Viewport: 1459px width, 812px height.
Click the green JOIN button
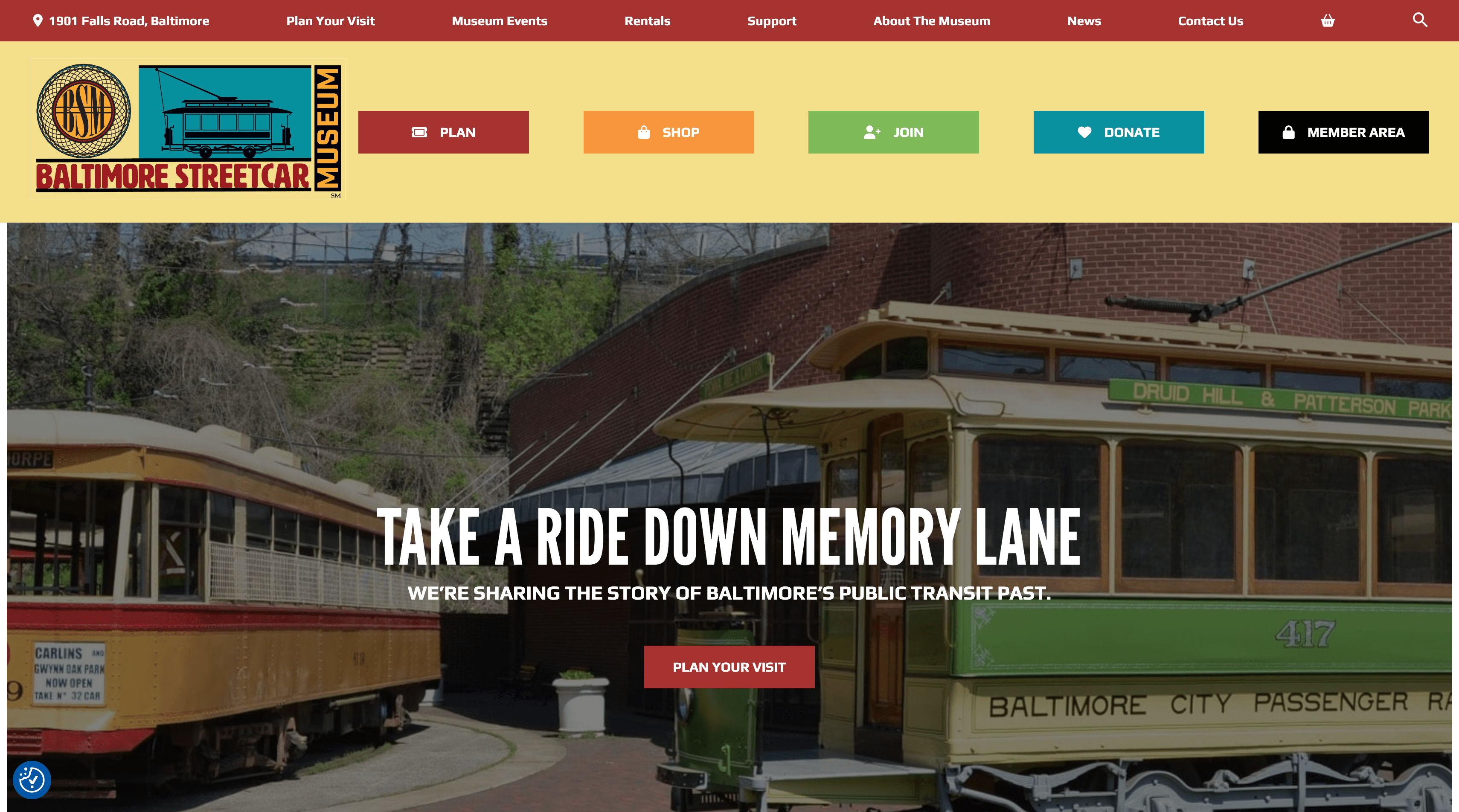tap(893, 132)
